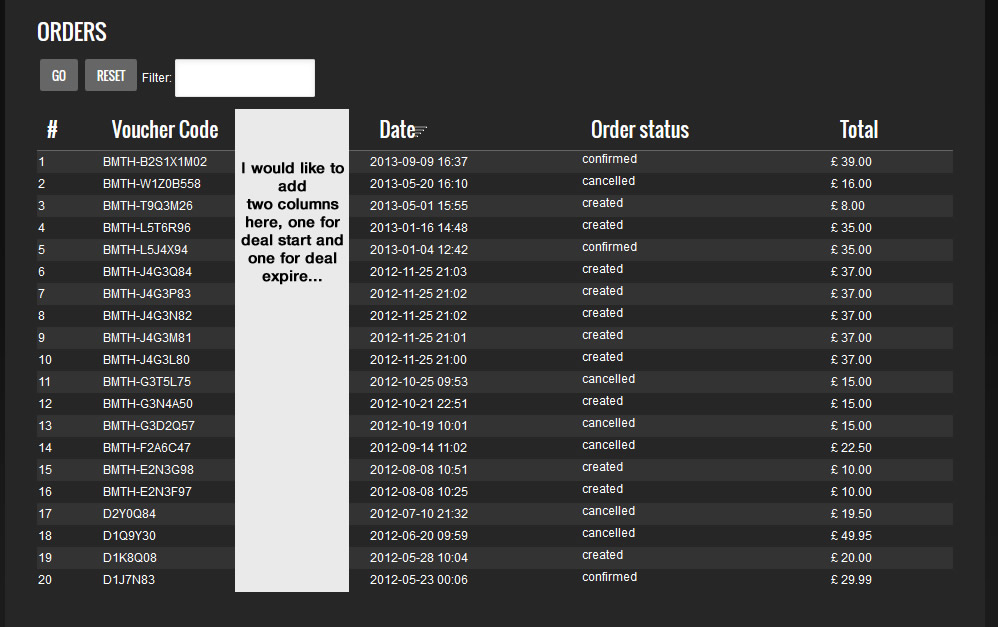Select voucher code BMTH-E2N3G98
The height and width of the screenshot is (627, 998).
tap(148, 470)
